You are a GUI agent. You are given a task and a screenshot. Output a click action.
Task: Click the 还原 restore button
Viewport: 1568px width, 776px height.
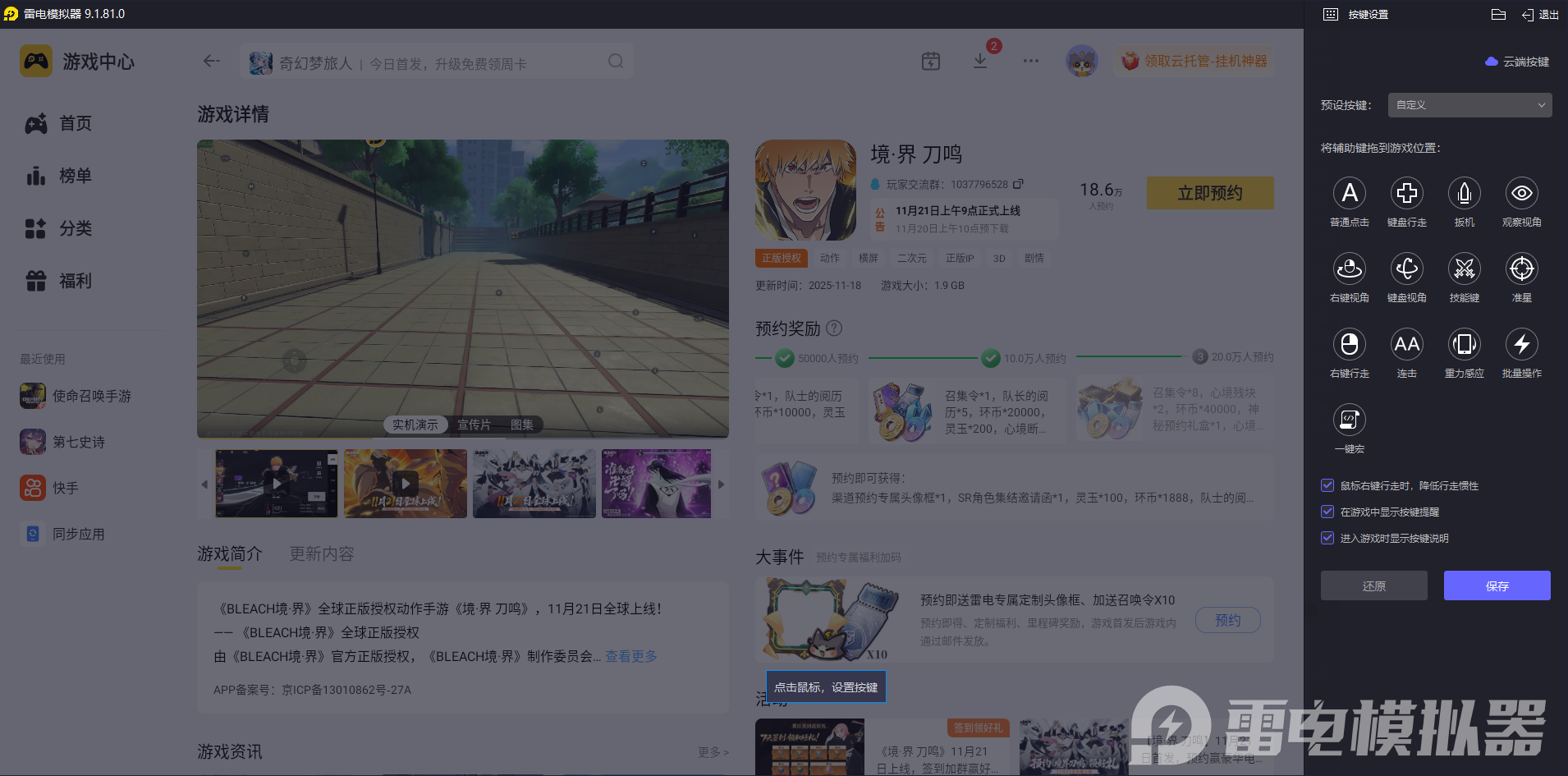[x=1374, y=585]
